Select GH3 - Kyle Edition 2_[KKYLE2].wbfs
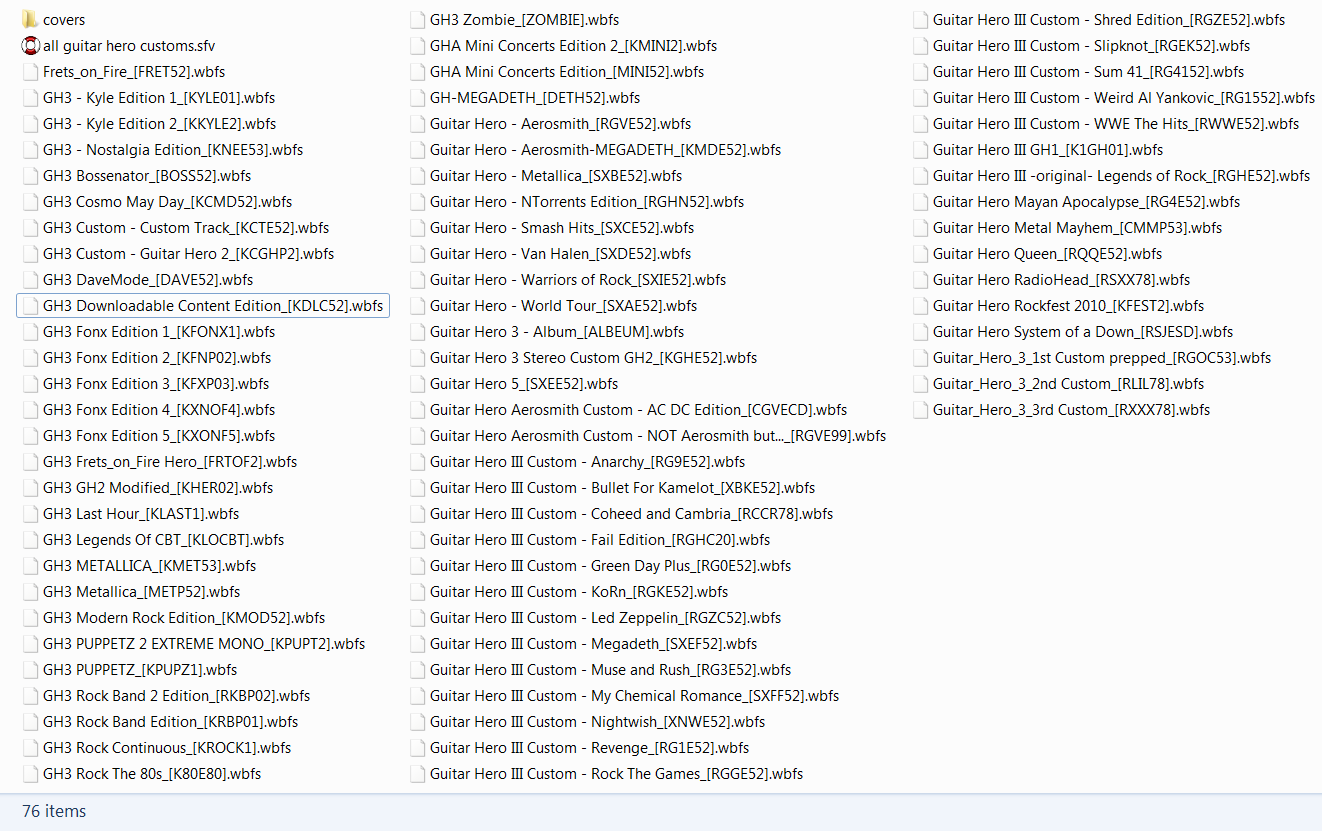1322x831 pixels. point(160,124)
